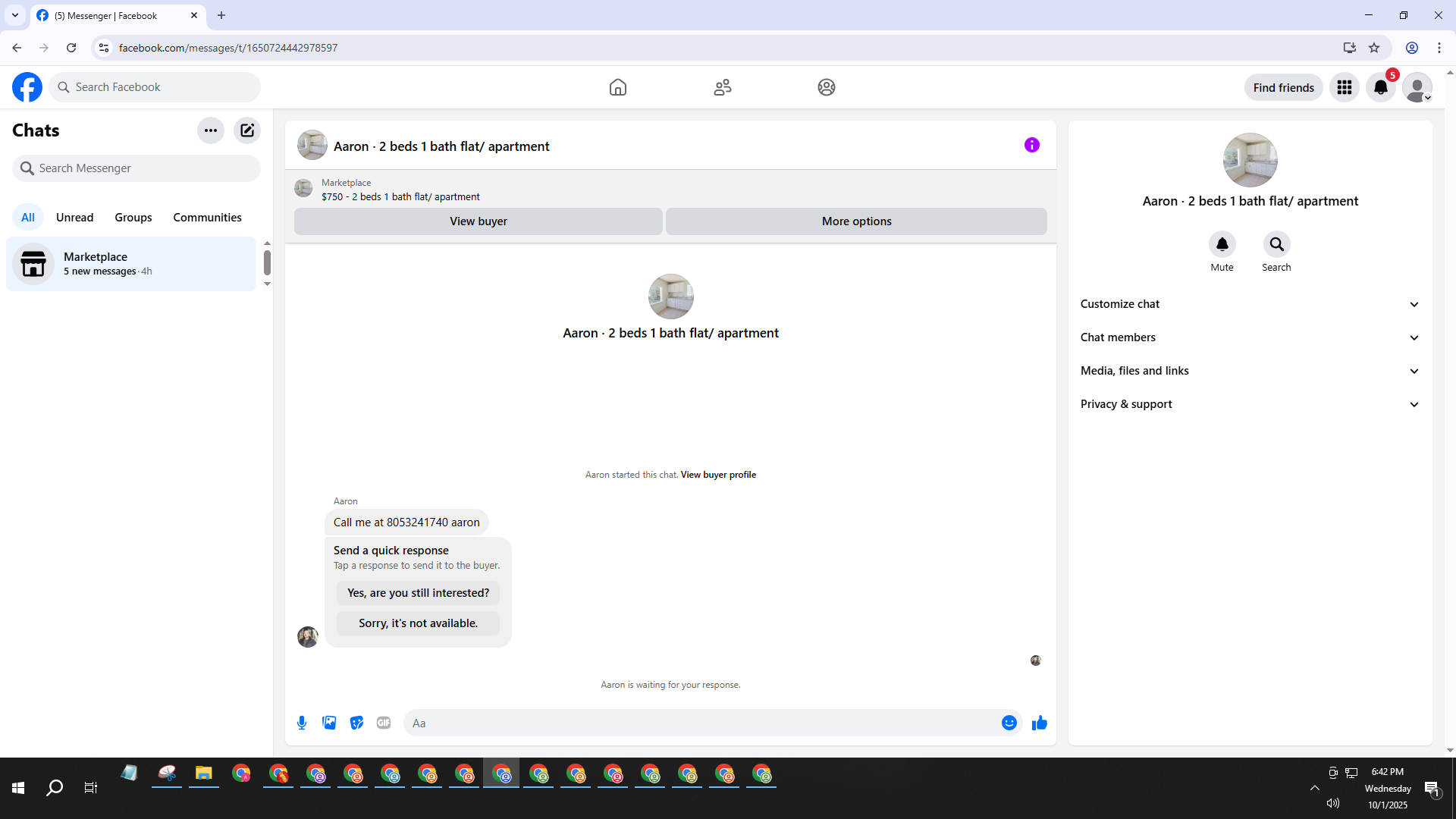
Task: Expand Privacy & support section
Action: point(1250,404)
